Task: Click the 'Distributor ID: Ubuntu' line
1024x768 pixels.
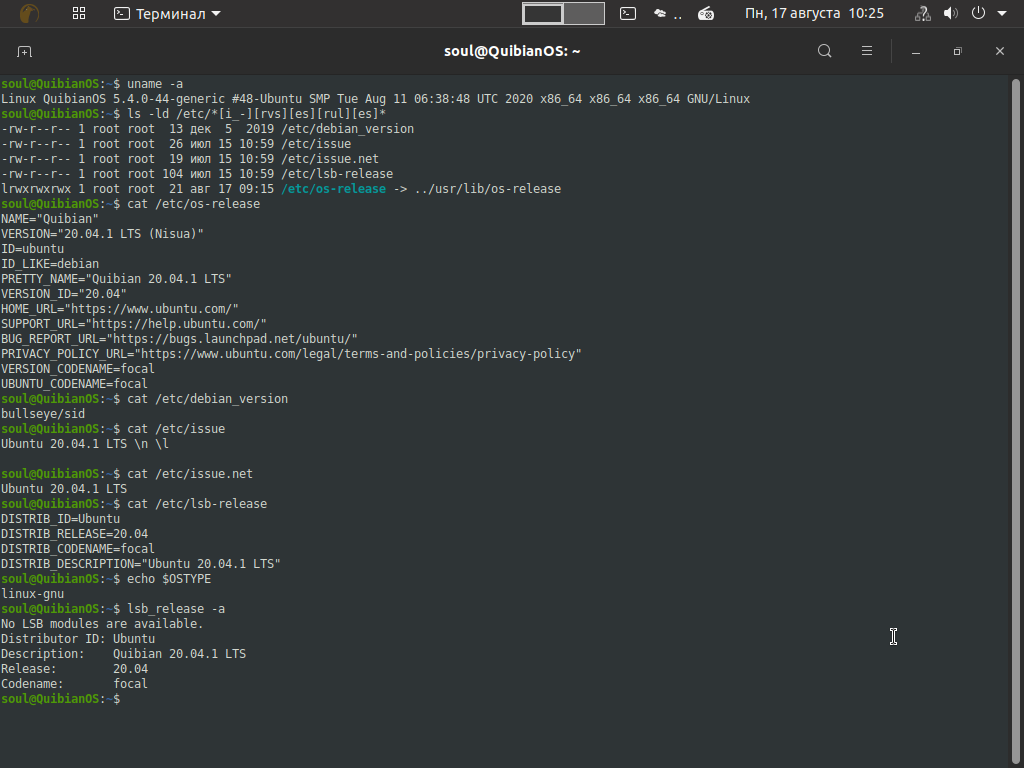Action: click(78, 639)
